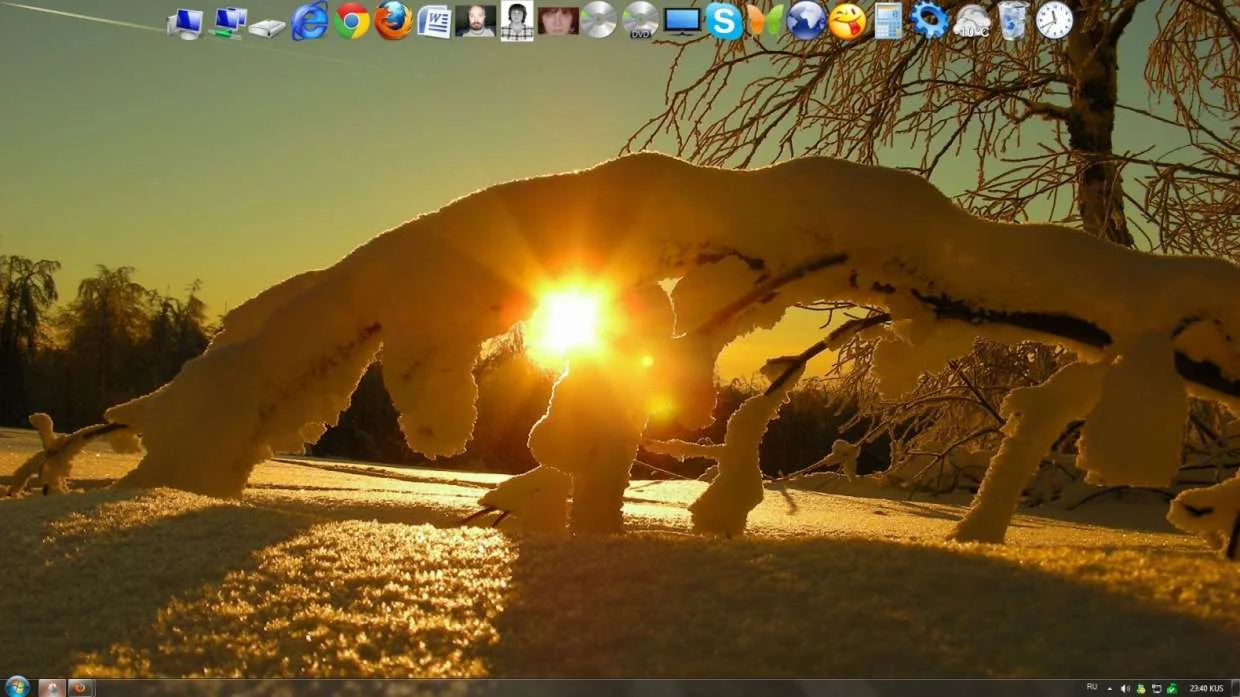Open the My Computer dock icon

(185, 23)
